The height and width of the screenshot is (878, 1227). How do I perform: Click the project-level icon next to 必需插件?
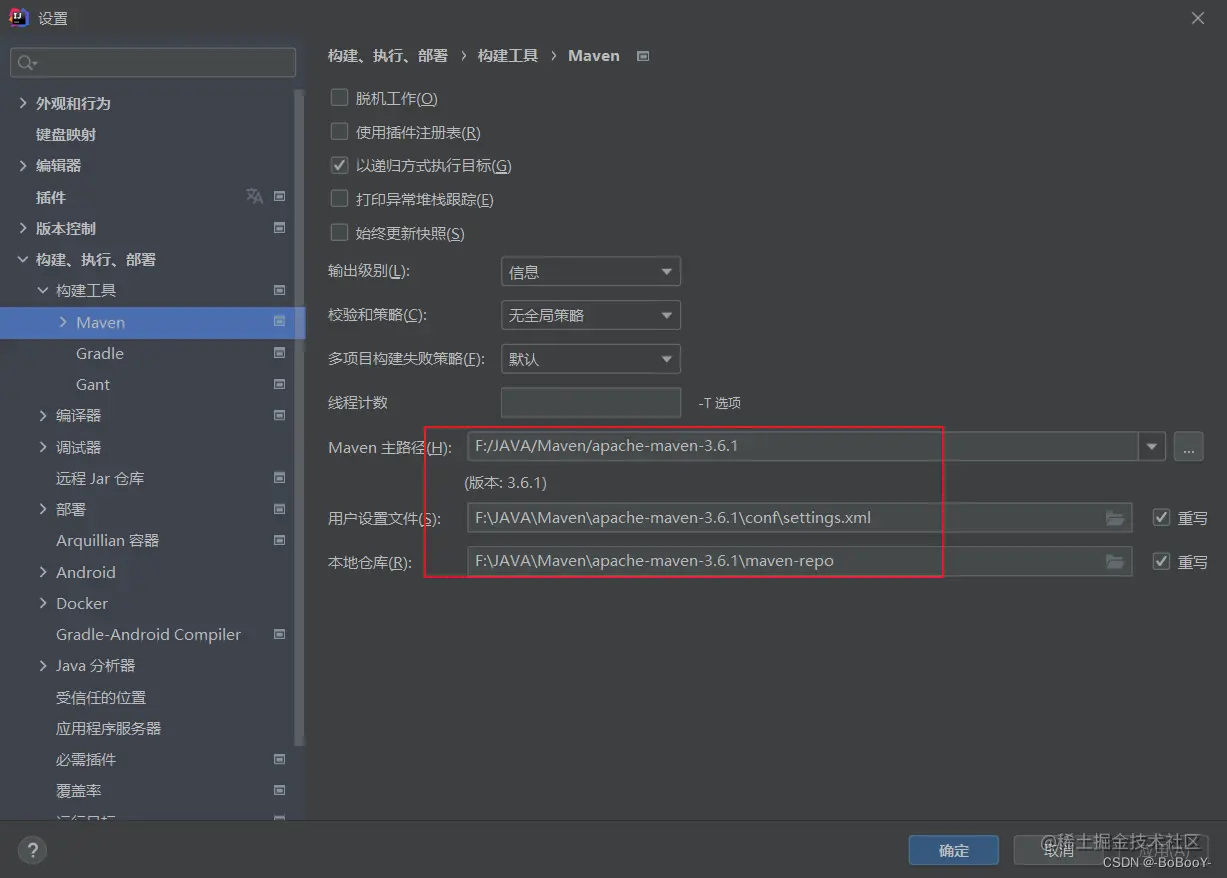(x=280, y=759)
